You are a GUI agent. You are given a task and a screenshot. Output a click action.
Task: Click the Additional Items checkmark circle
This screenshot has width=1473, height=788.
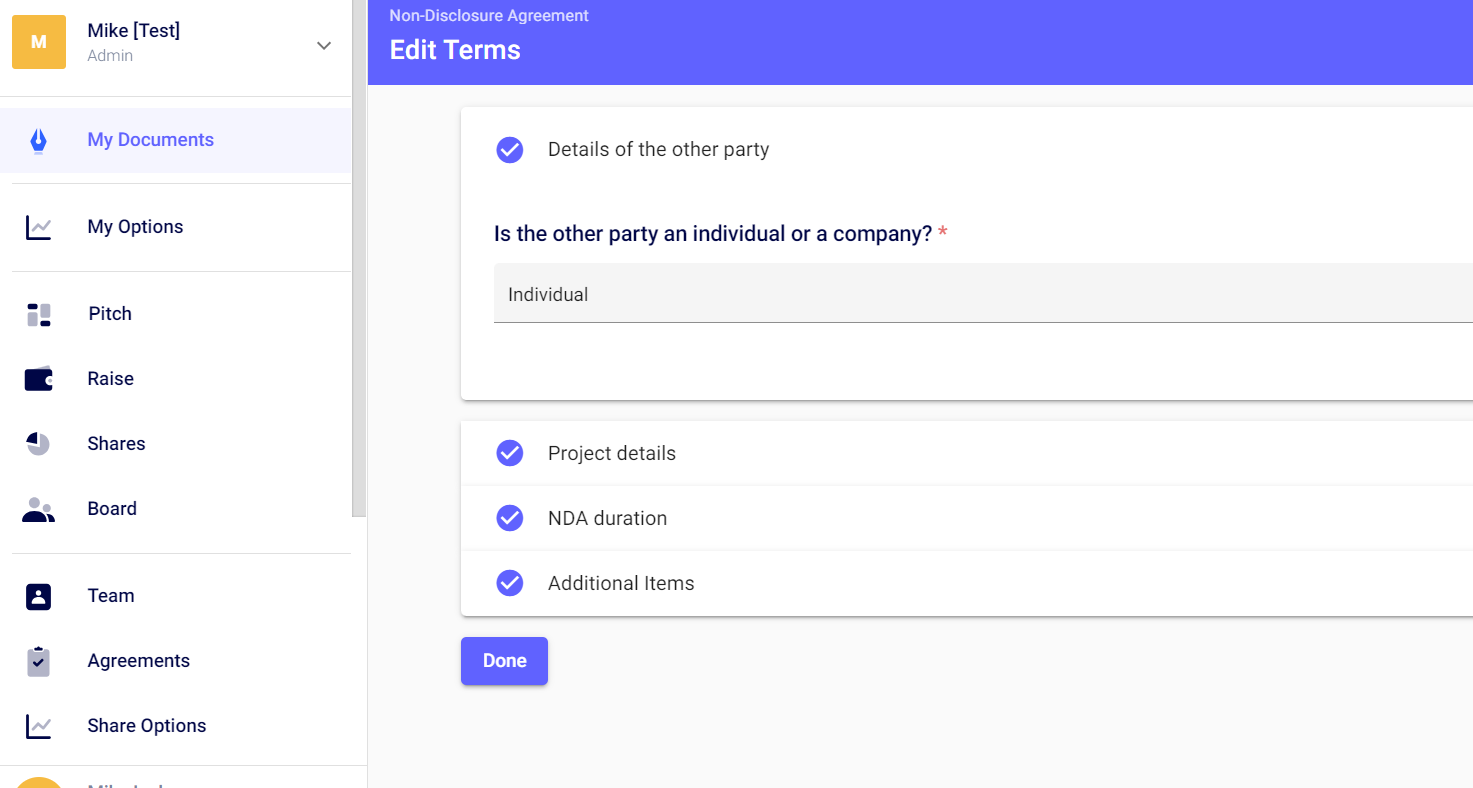(510, 583)
